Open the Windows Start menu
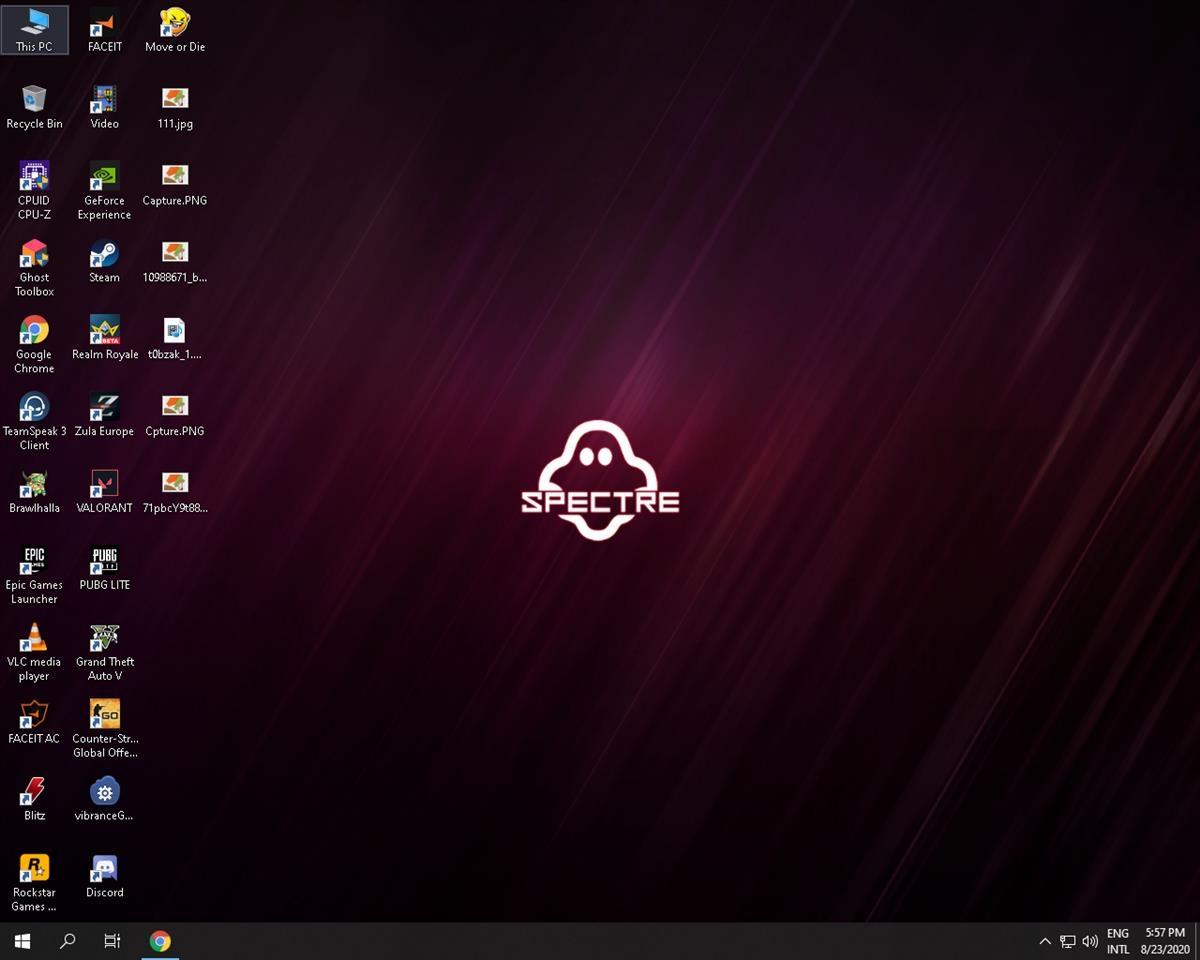This screenshot has width=1200, height=960. click(x=22, y=941)
